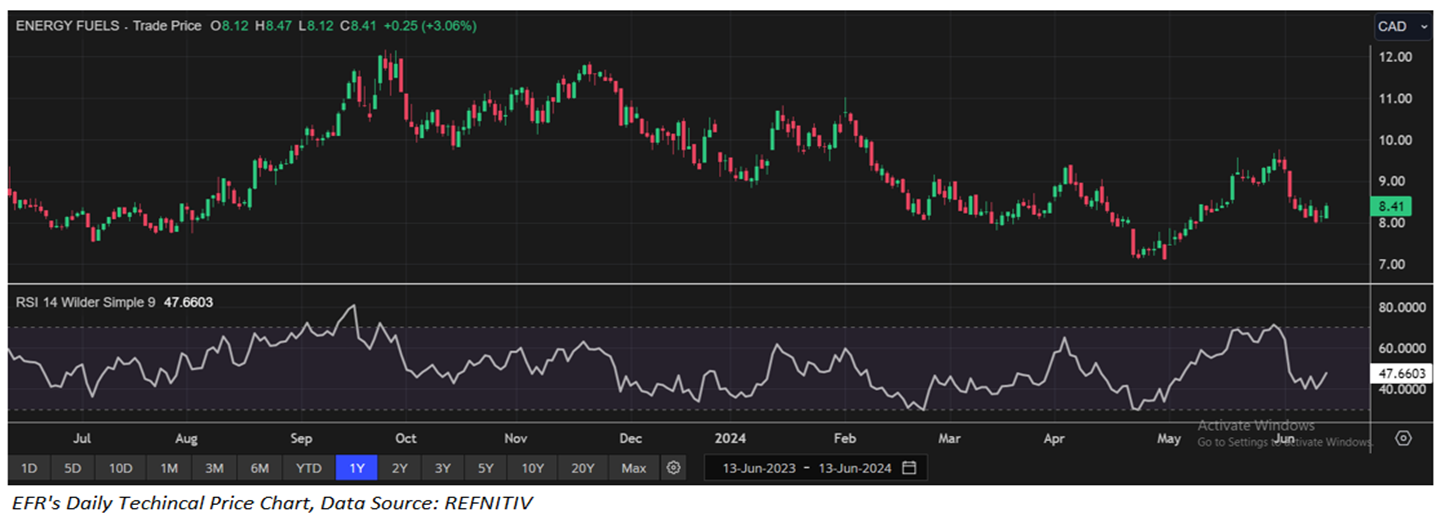
Task: Set the chart to 6M range
Action: point(259,468)
